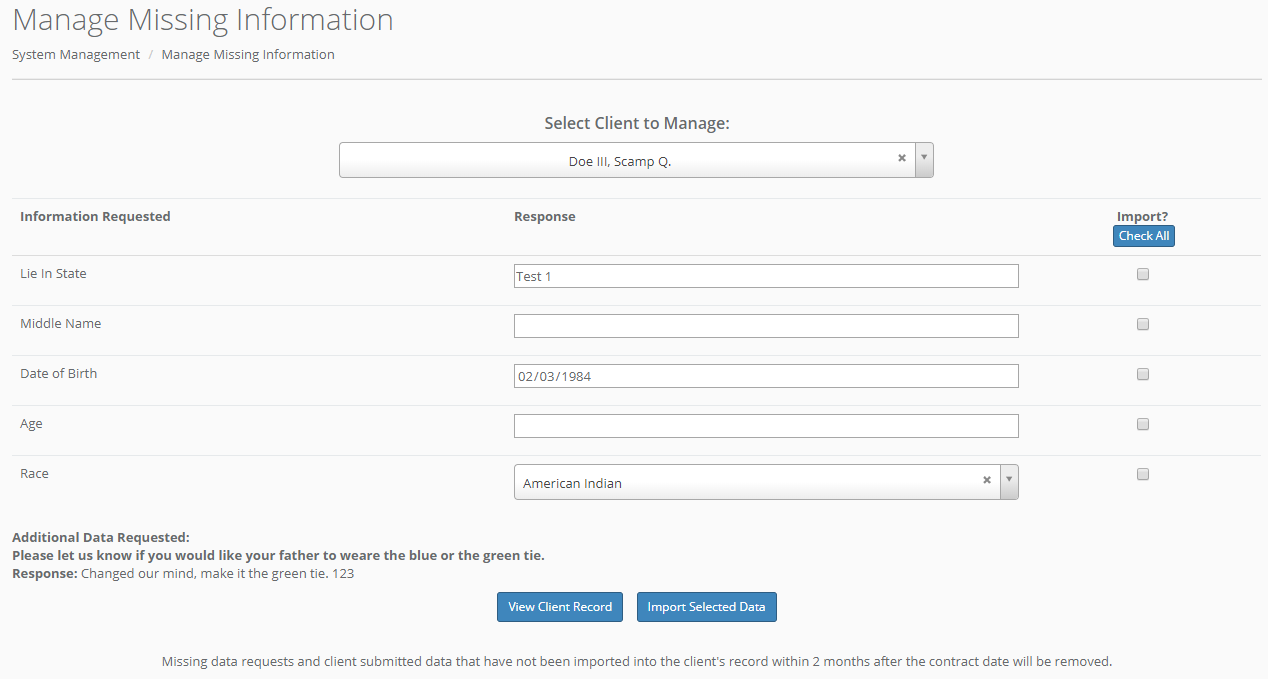Clear the selected client Doe III, Scamp Q.
This screenshot has width=1268, height=679.
(901, 158)
